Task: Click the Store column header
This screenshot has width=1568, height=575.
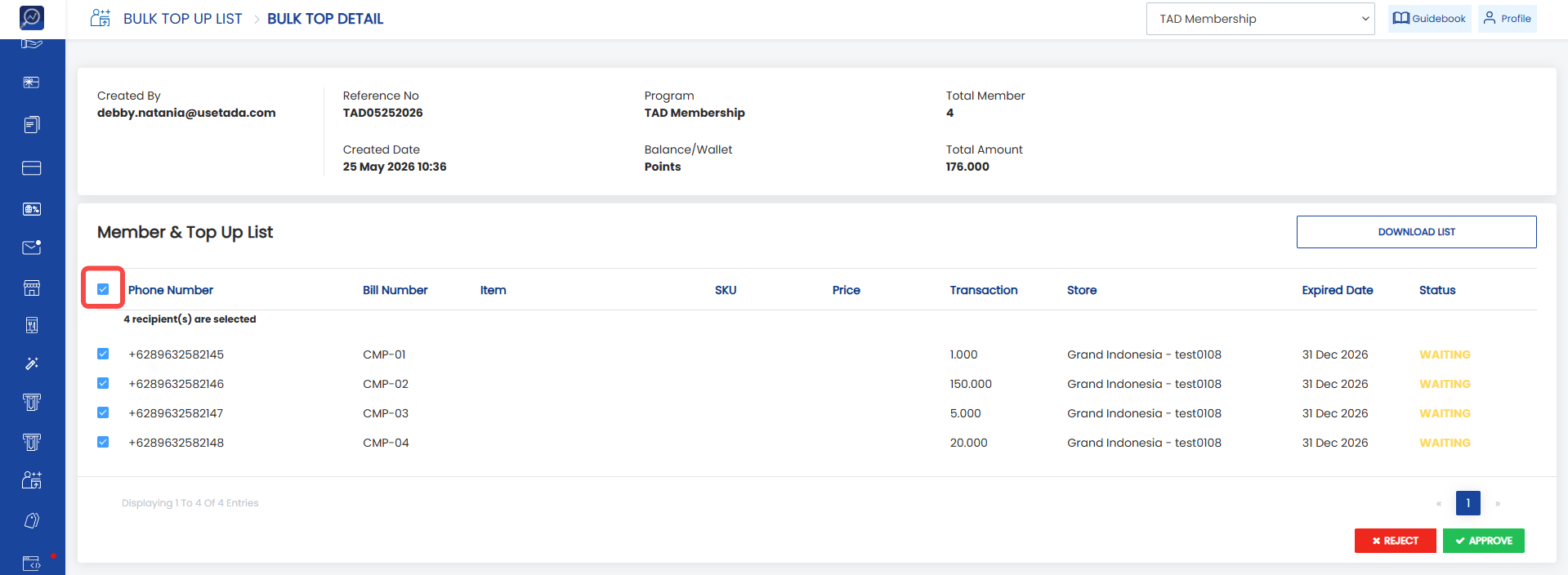Action: [x=1081, y=290]
